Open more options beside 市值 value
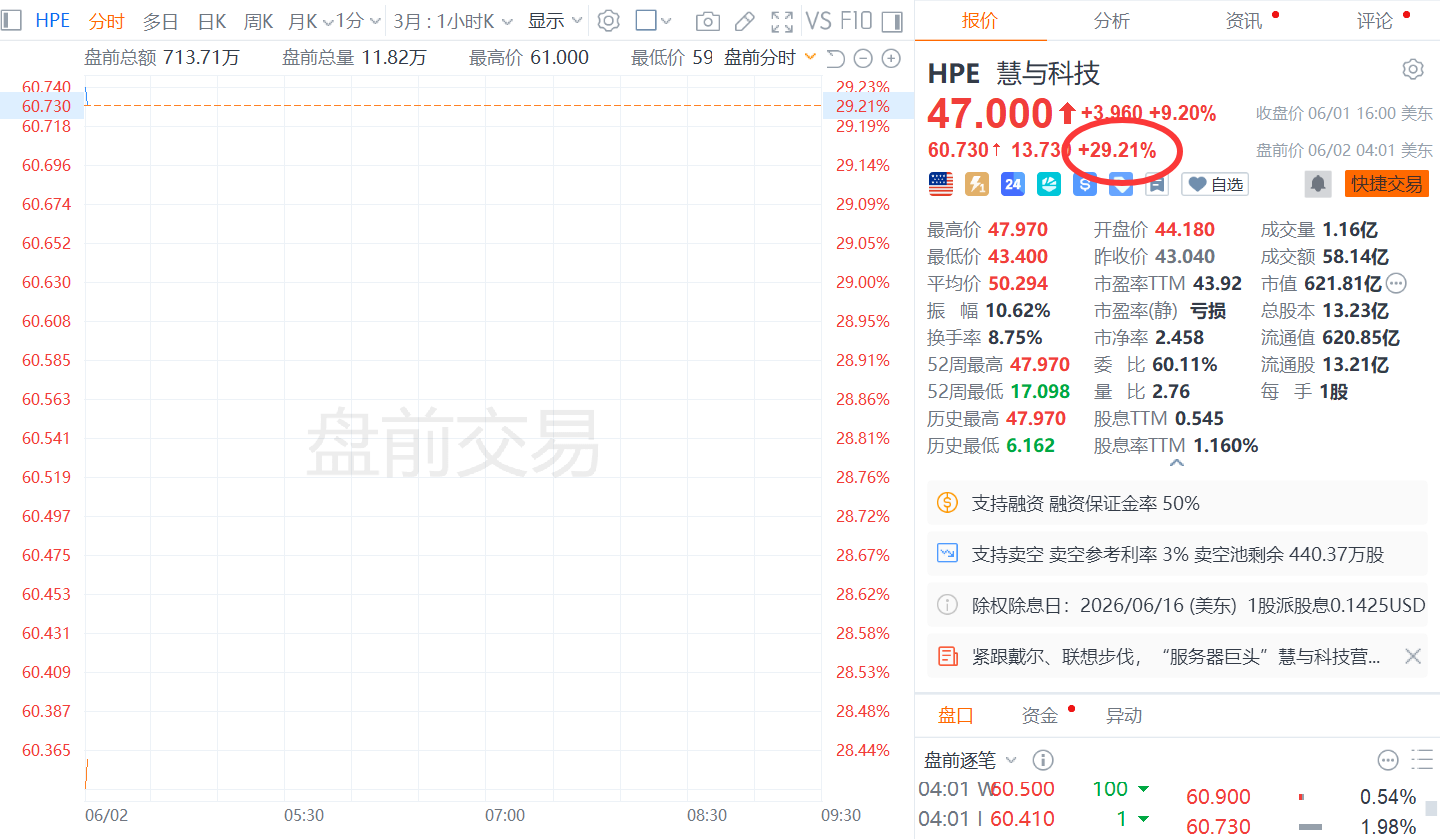The width and height of the screenshot is (1441, 839). coord(1397,284)
